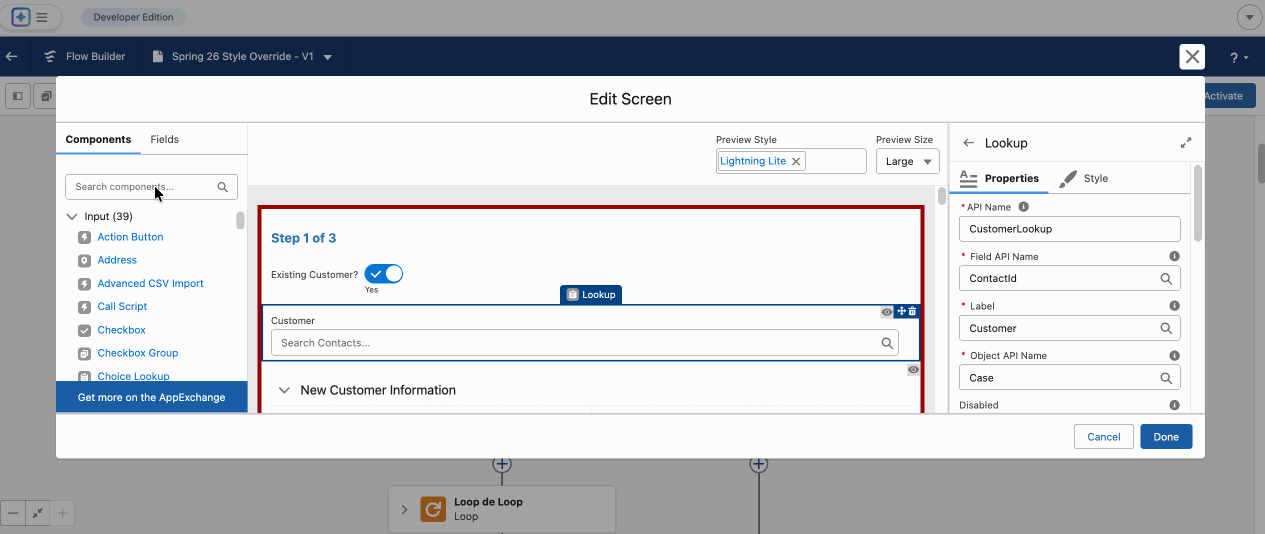The height and width of the screenshot is (534, 1265).
Task: Collapse the New Customer Information section
Action: (284, 390)
